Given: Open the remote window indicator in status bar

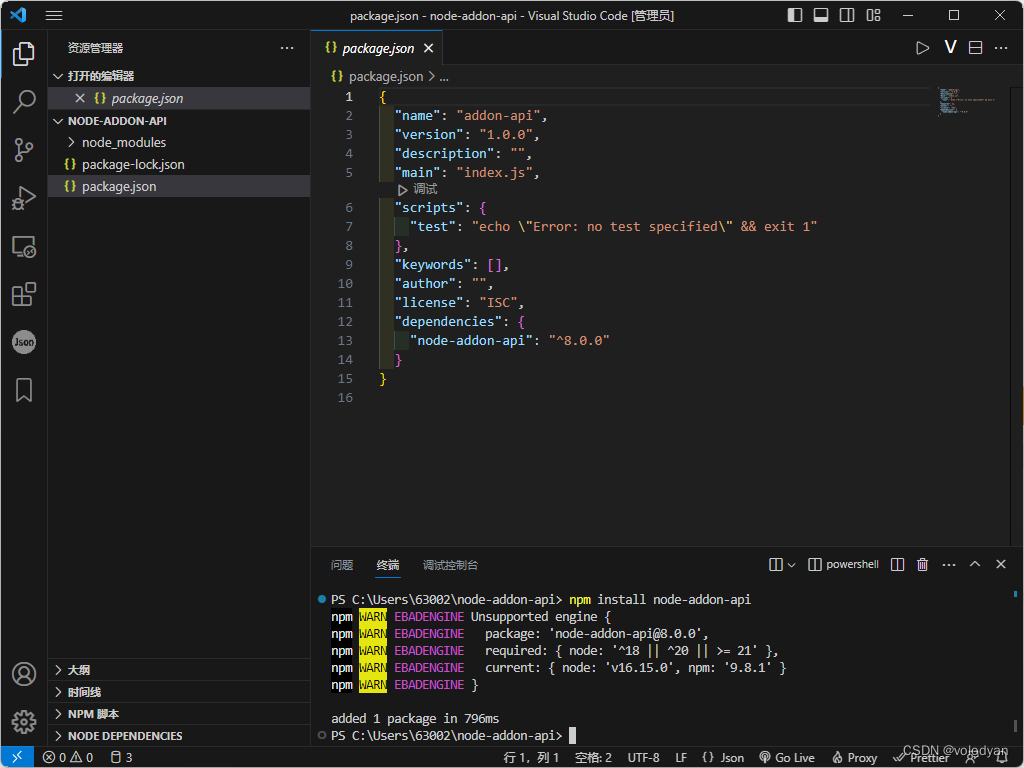Looking at the screenshot, I should coord(17,757).
